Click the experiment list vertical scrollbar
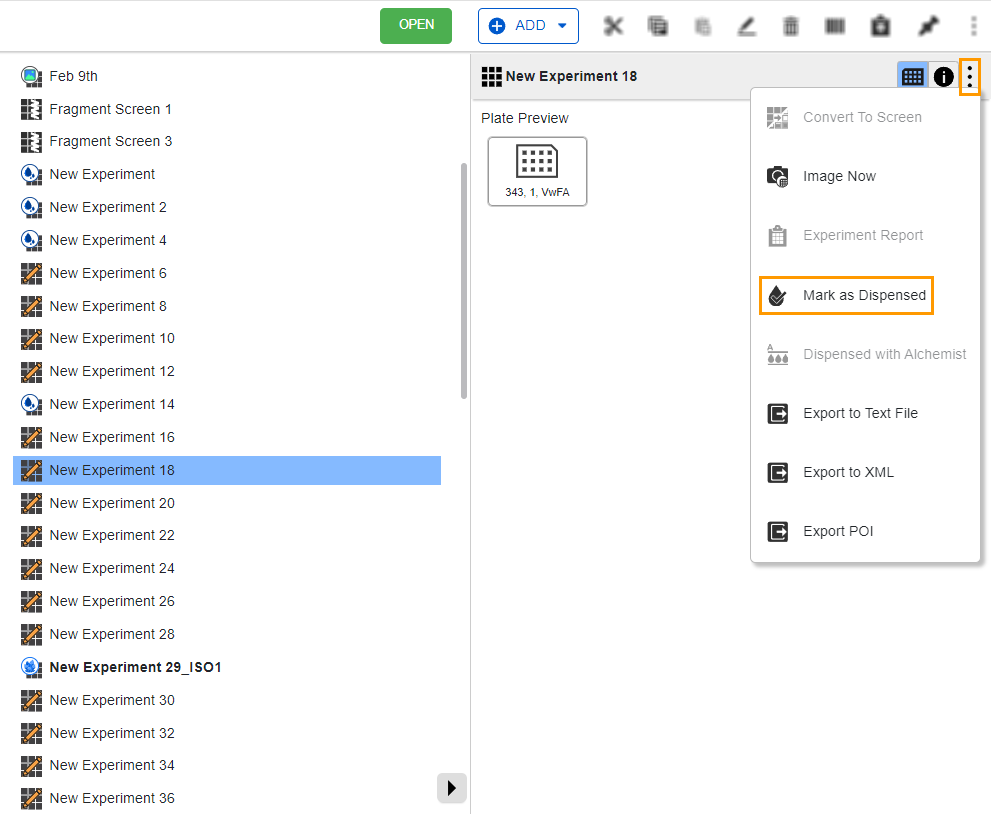Screen dimensions: 991x814 point(464,280)
